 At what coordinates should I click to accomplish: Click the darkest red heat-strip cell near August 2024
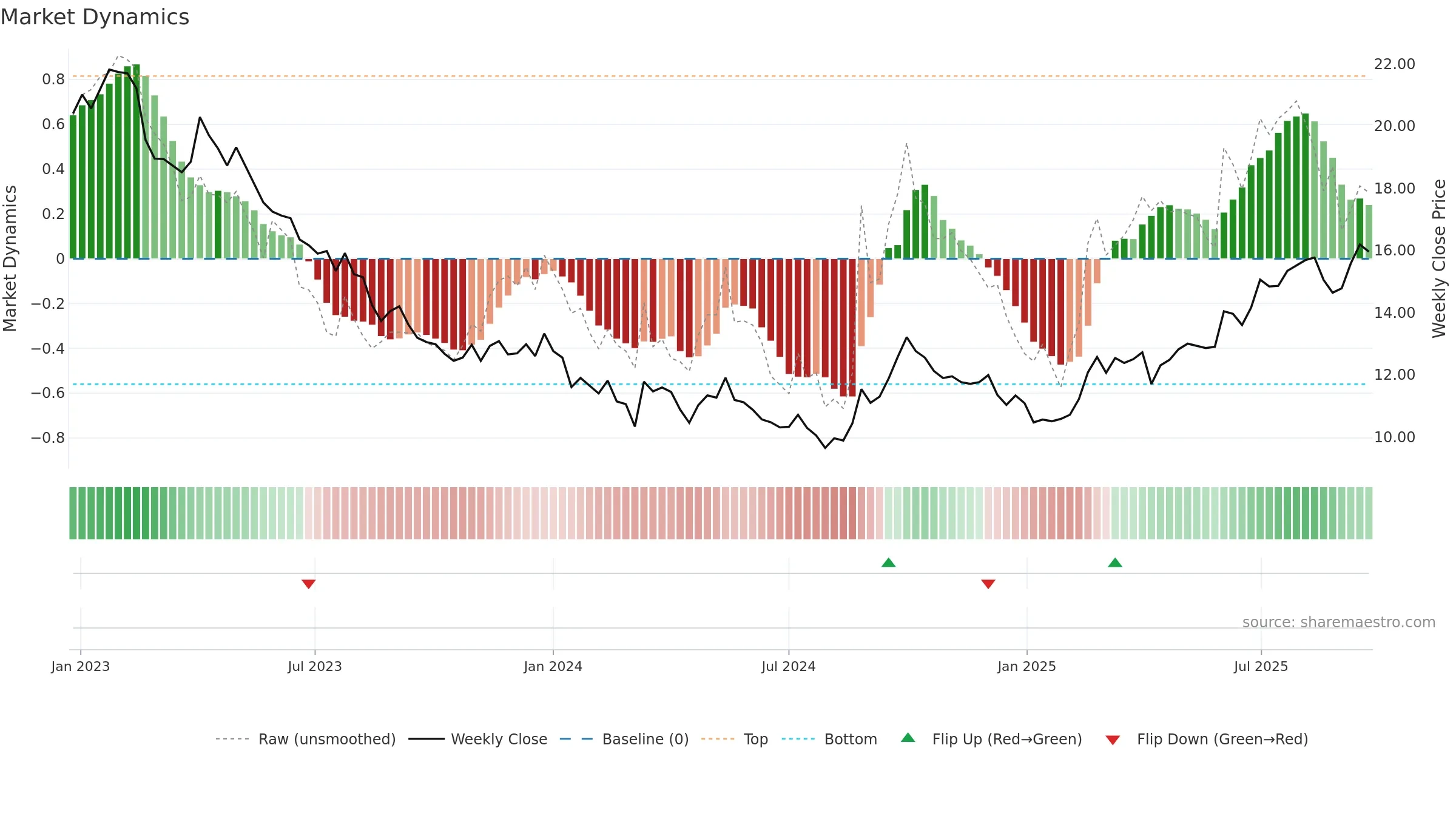(x=852, y=513)
